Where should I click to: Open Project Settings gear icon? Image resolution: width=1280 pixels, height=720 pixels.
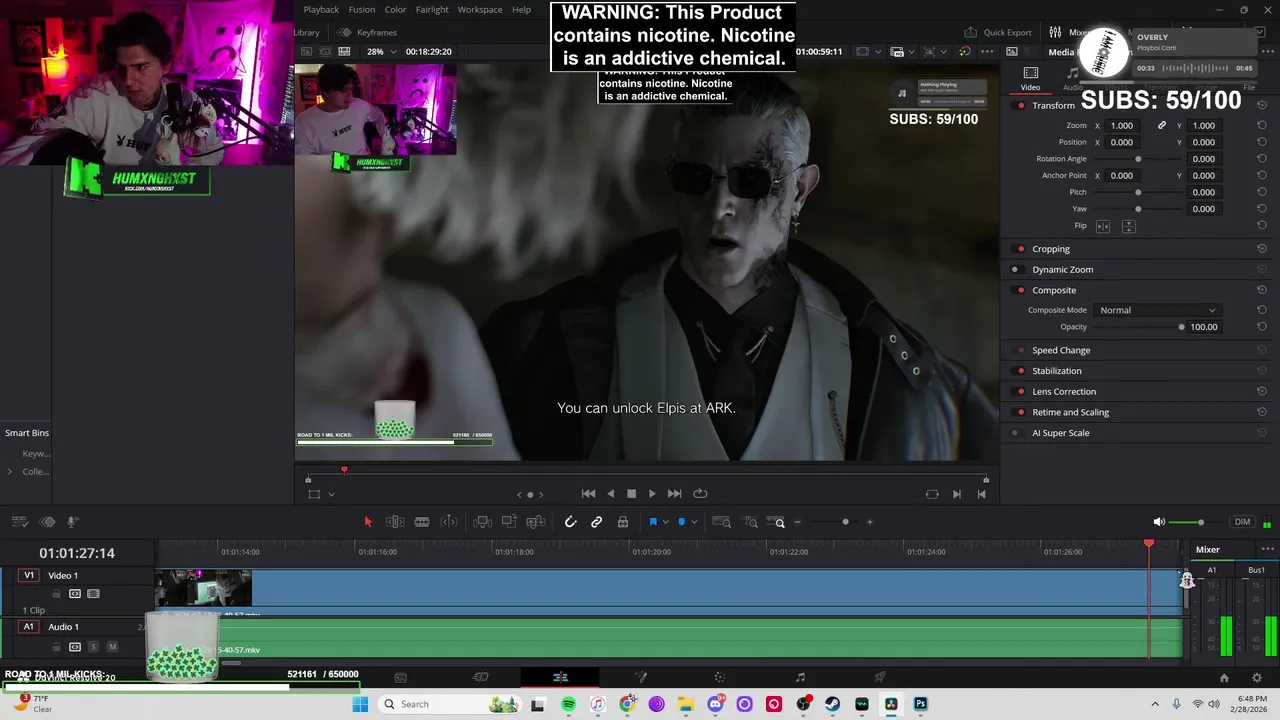tap(1257, 678)
